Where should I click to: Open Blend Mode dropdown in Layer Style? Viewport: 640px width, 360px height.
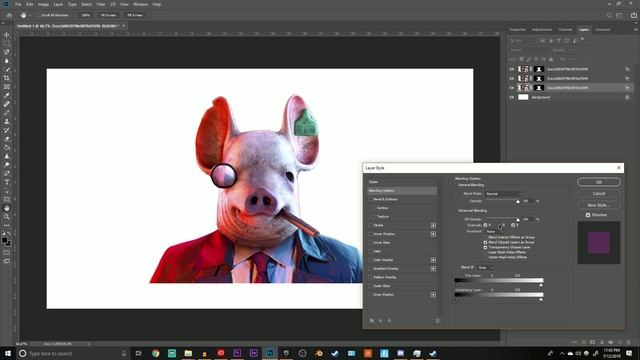coord(504,194)
